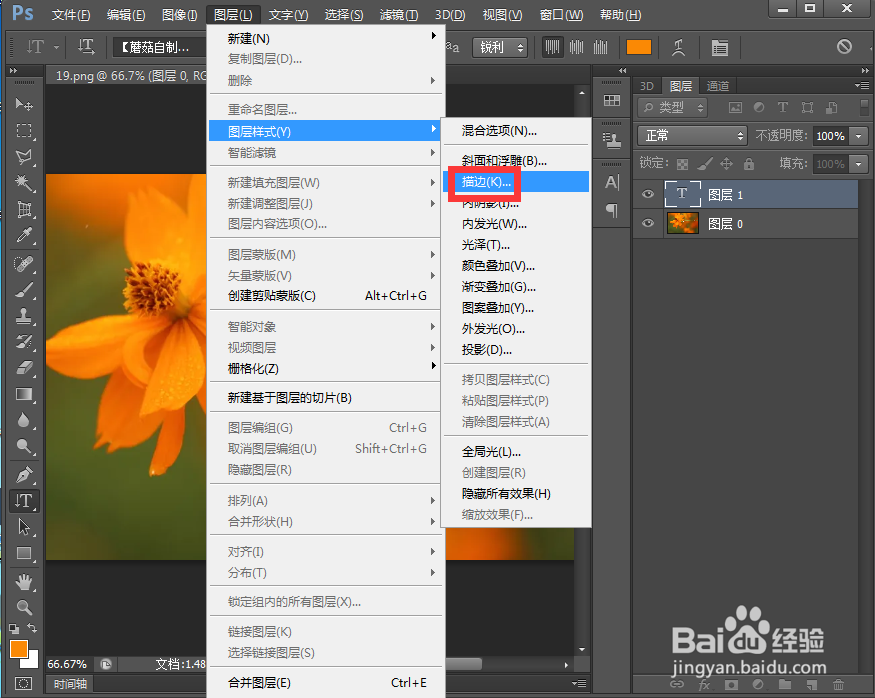
Task: Switch to the 通道 channels tab
Action: pos(718,86)
